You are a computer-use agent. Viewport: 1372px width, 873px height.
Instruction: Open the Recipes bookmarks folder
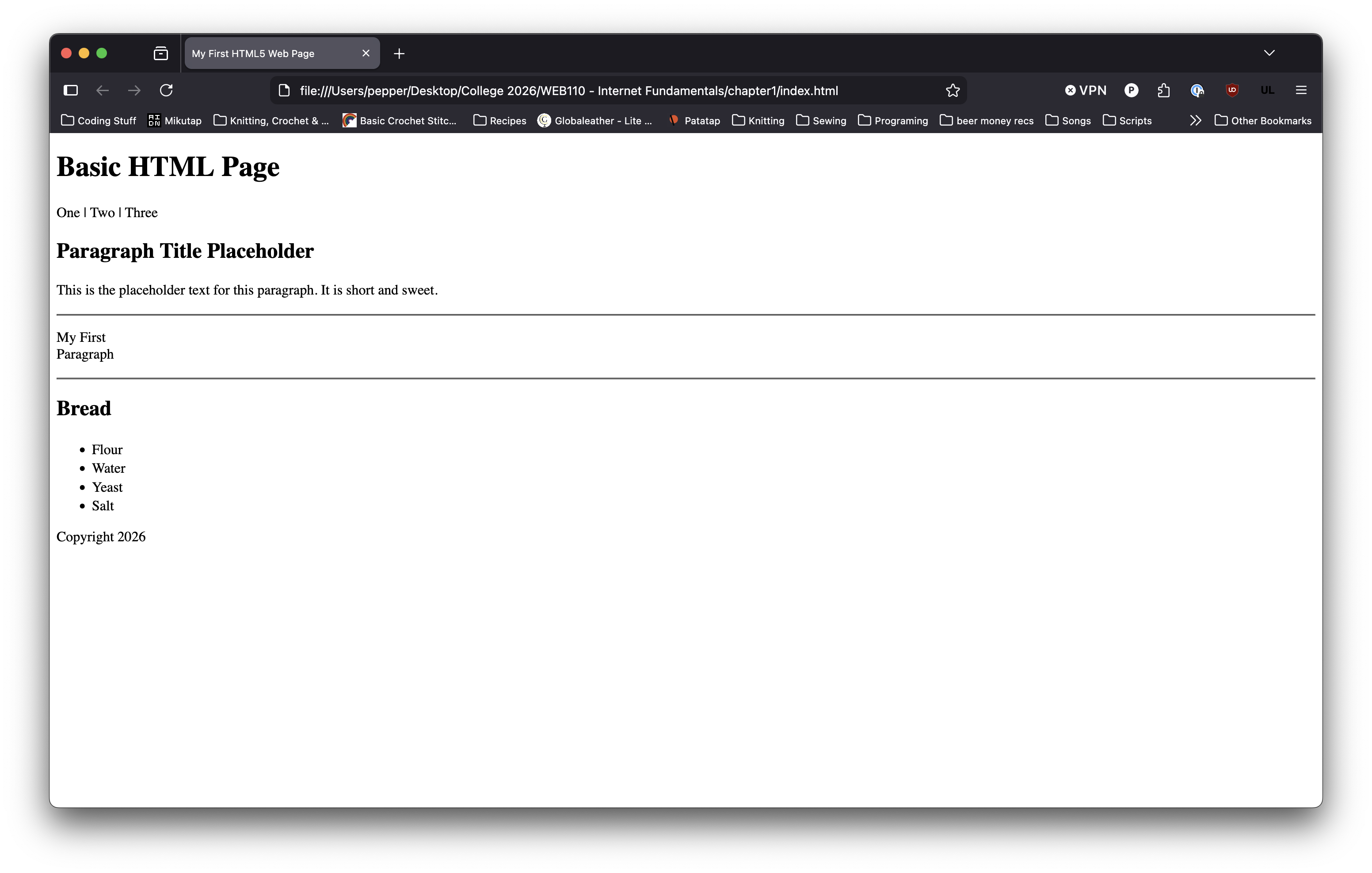click(499, 120)
